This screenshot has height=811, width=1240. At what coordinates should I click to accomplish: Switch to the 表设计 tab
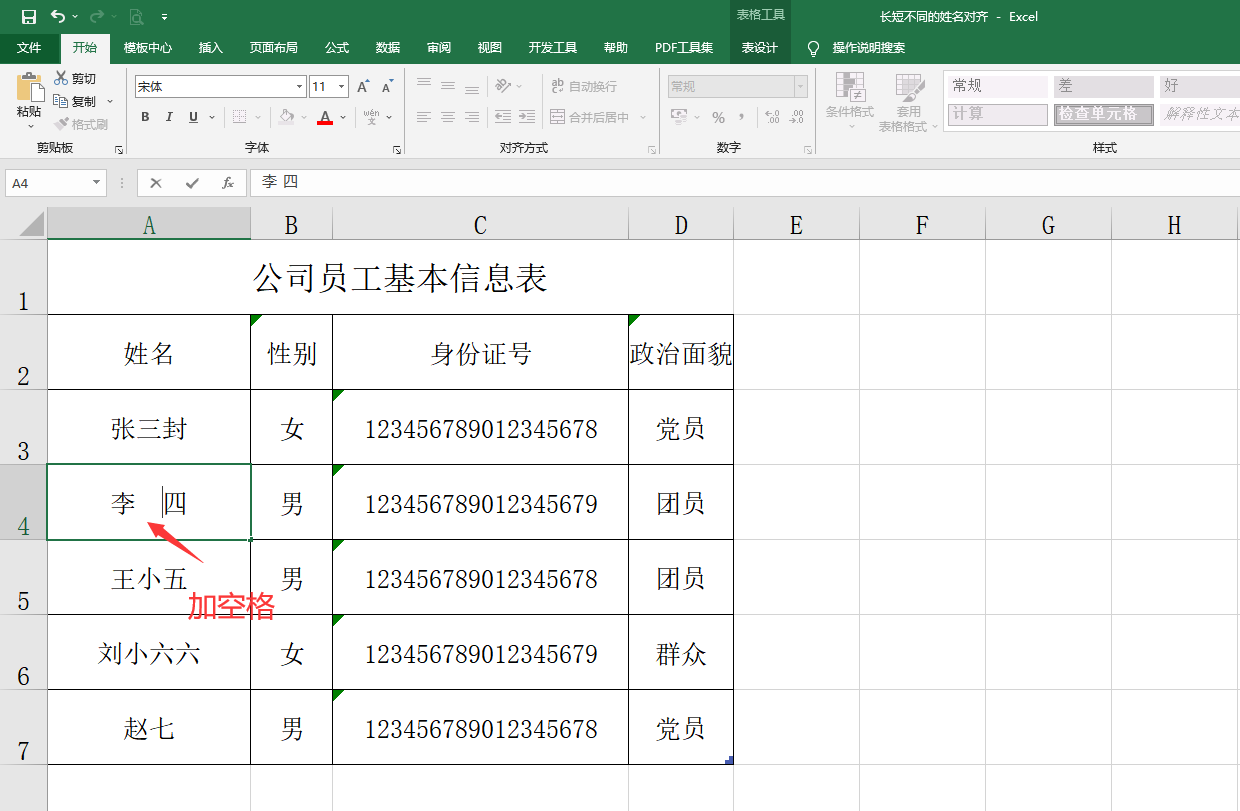[x=759, y=48]
